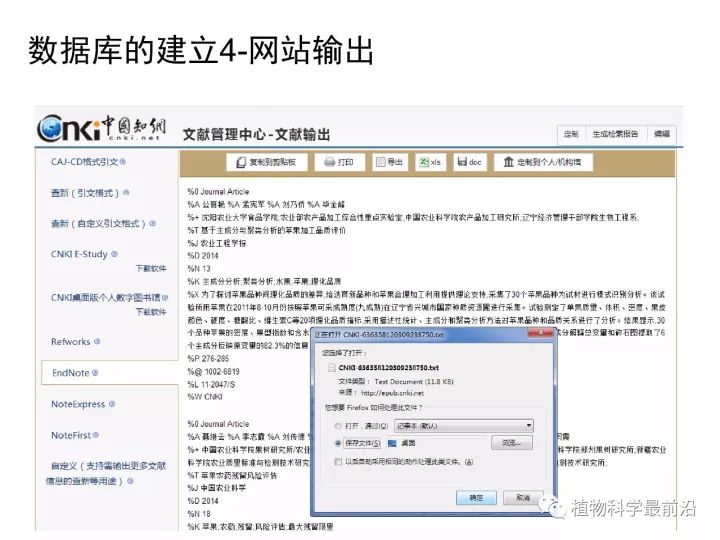Cancel the download with 取消

point(523,498)
